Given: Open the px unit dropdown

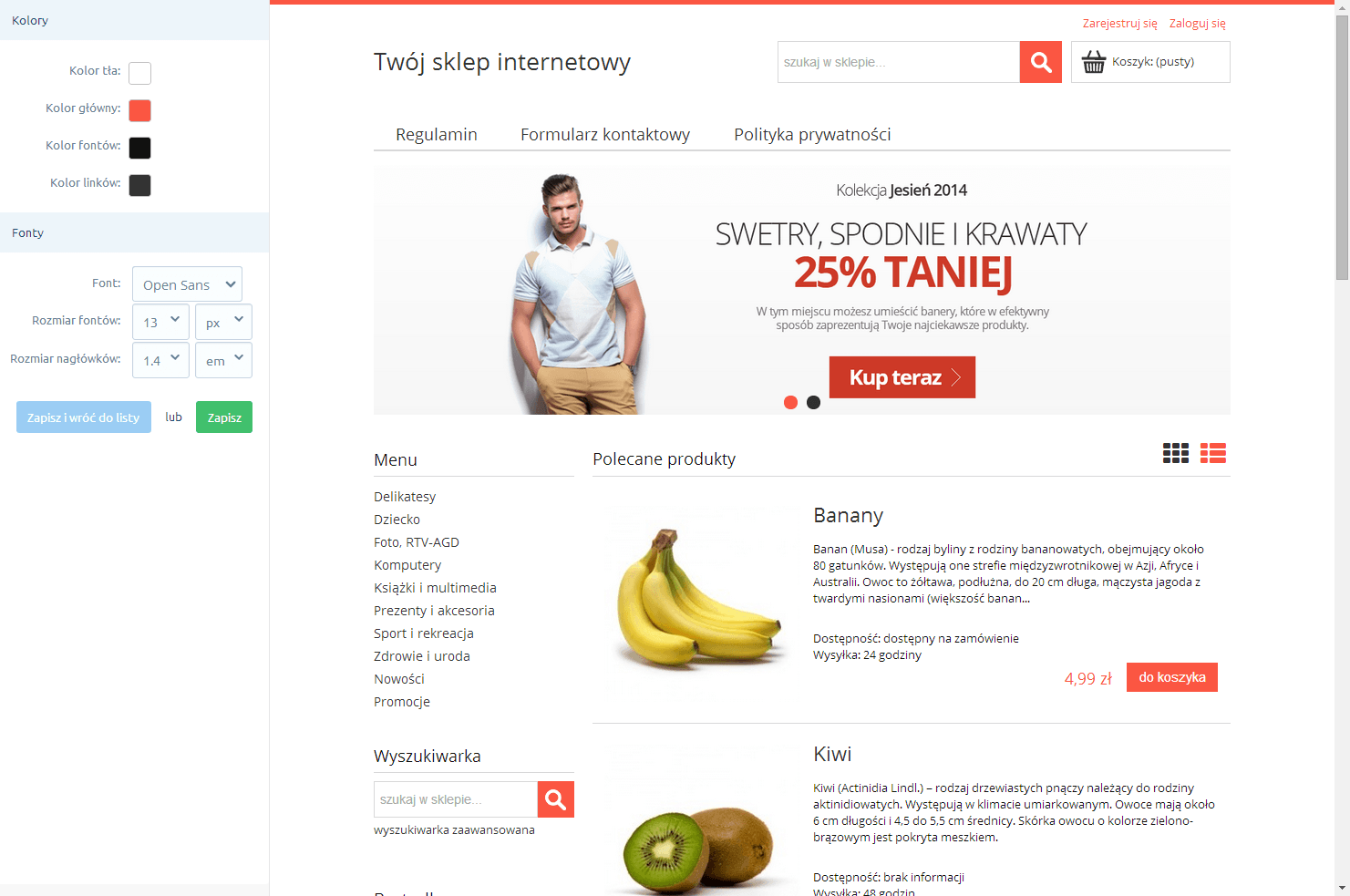Looking at the screenshot, I should click(x=223, y=322).
